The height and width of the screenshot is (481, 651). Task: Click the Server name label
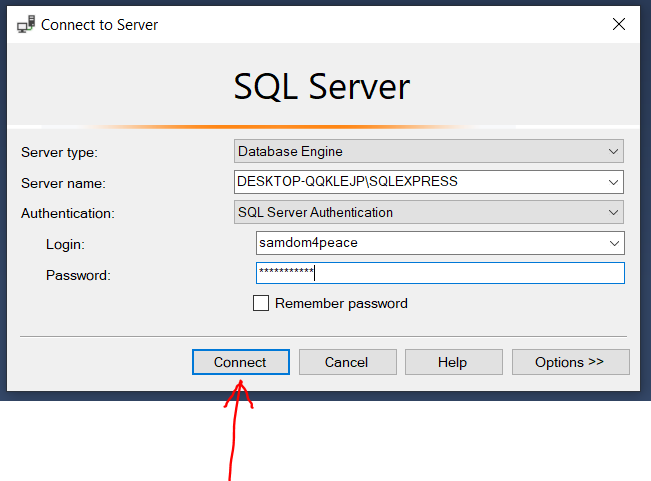pos(64,183)
